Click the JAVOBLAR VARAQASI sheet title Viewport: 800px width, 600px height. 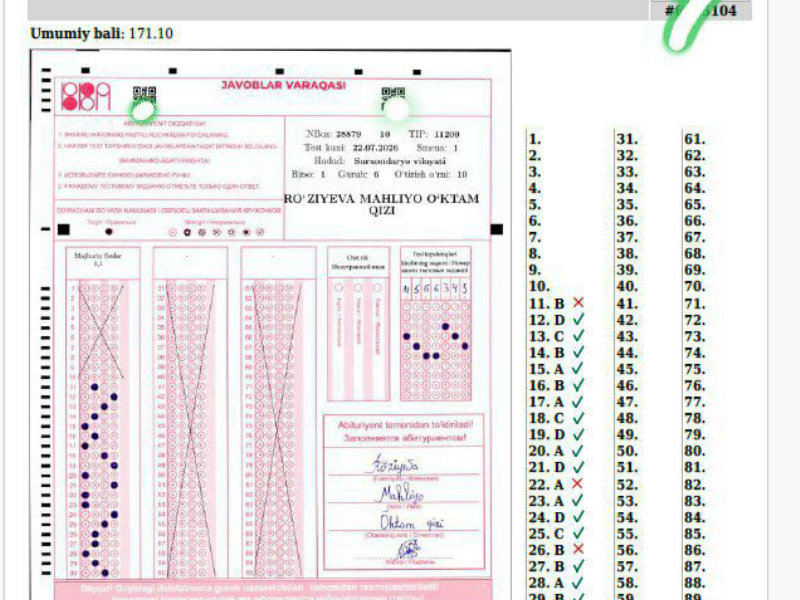click(284, 85)
